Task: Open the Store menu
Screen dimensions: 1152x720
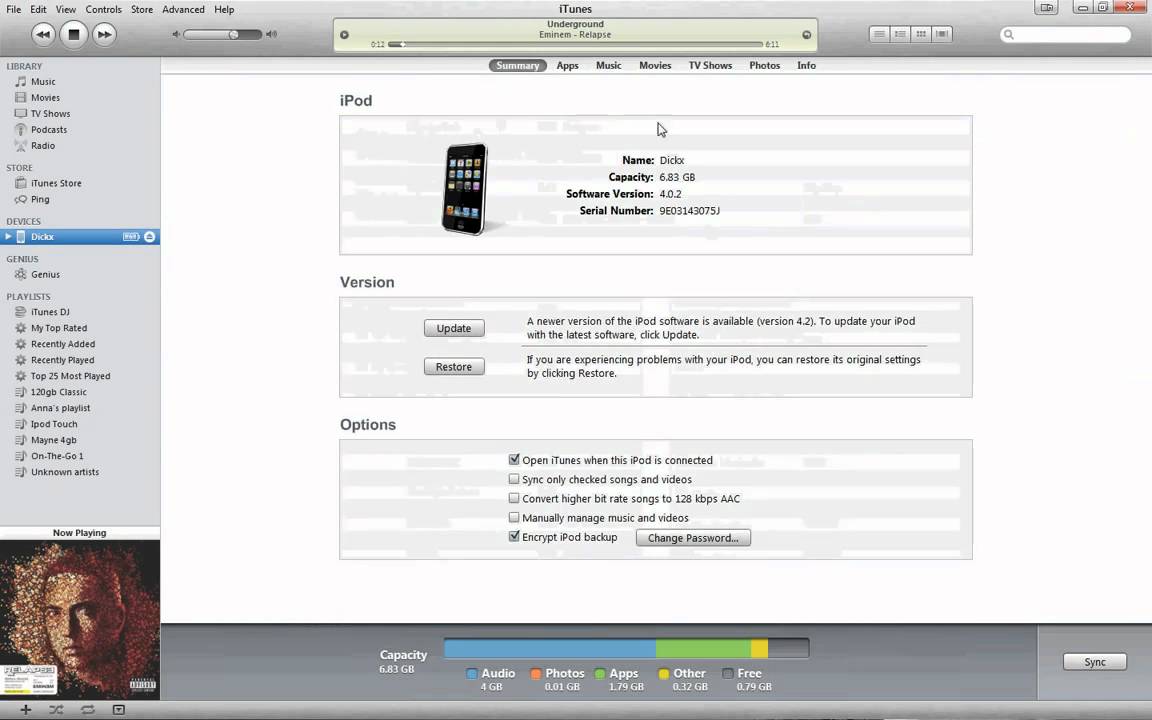Action: (142, 10)
